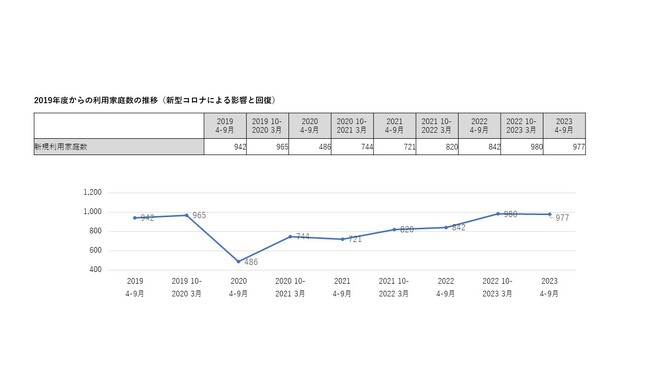Select the chart title starting with 2019年度からの利用家庭数の推移
Viewport: 650px width, 366px height.
pos(155,100)
